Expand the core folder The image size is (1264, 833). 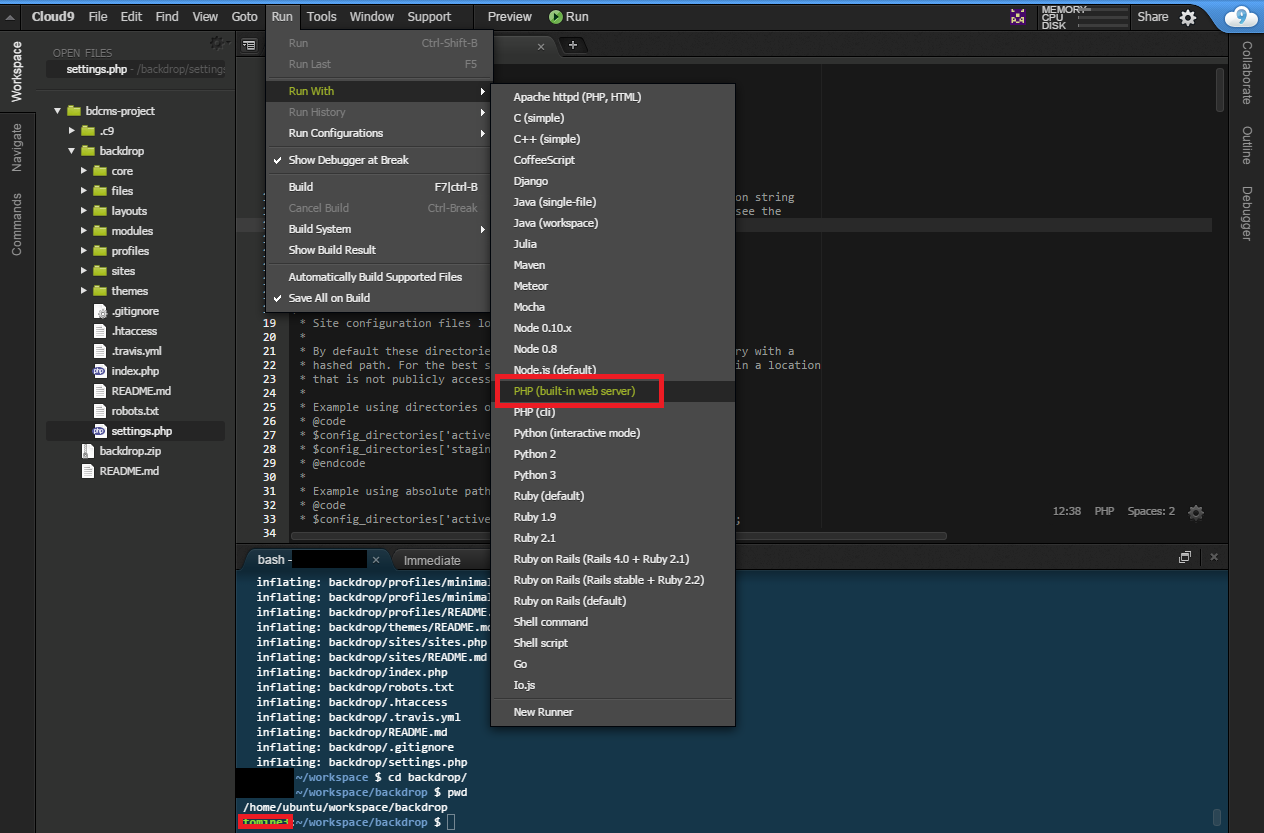[85, 171]
